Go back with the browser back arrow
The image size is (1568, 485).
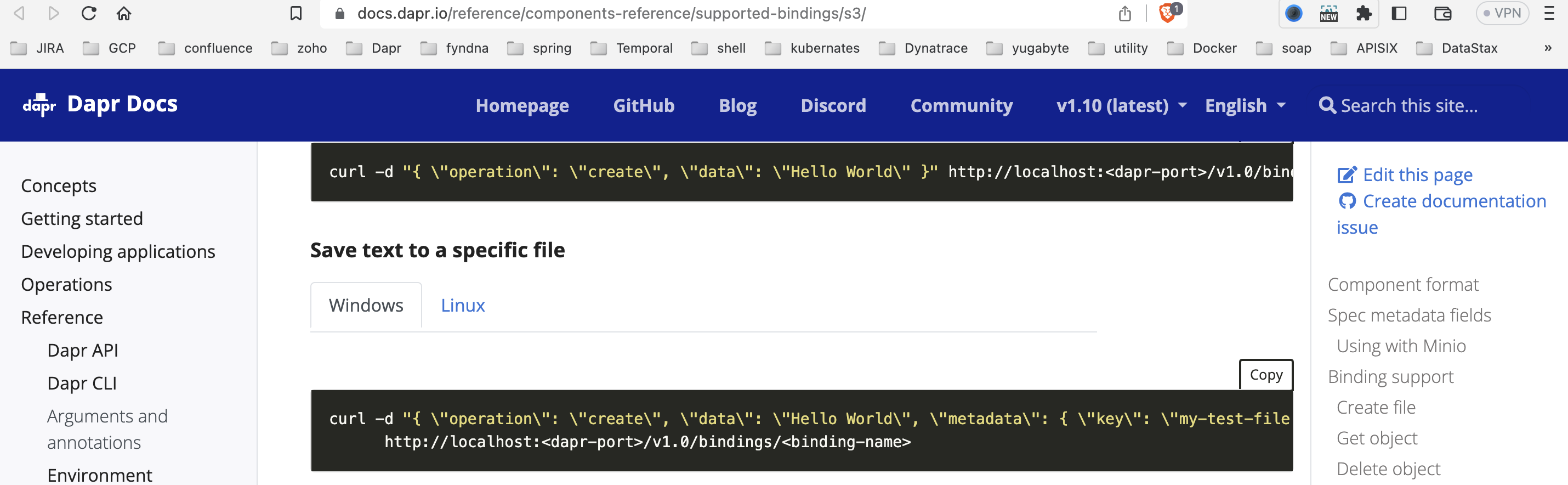pos(19,13)
